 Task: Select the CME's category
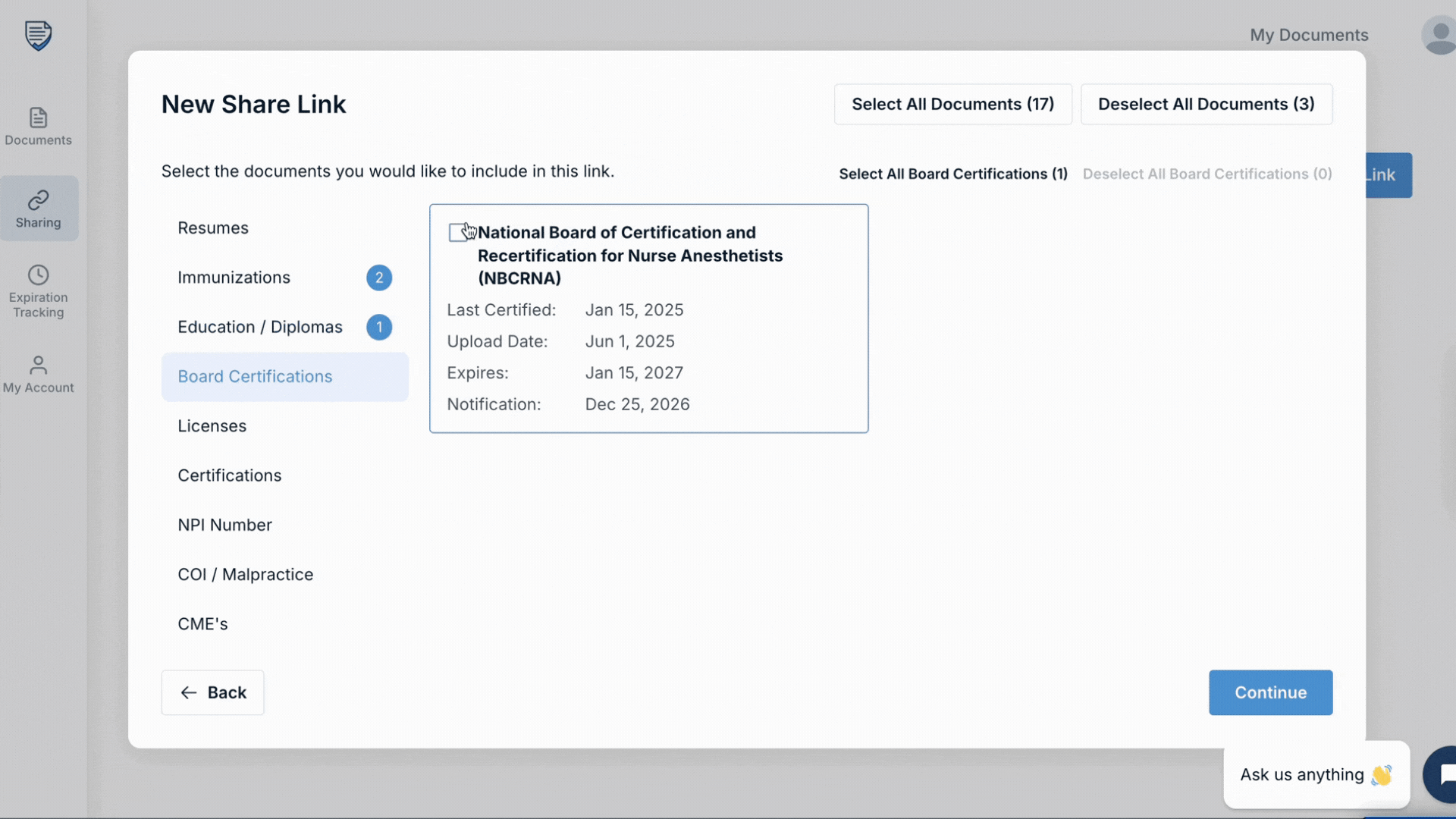285,624
